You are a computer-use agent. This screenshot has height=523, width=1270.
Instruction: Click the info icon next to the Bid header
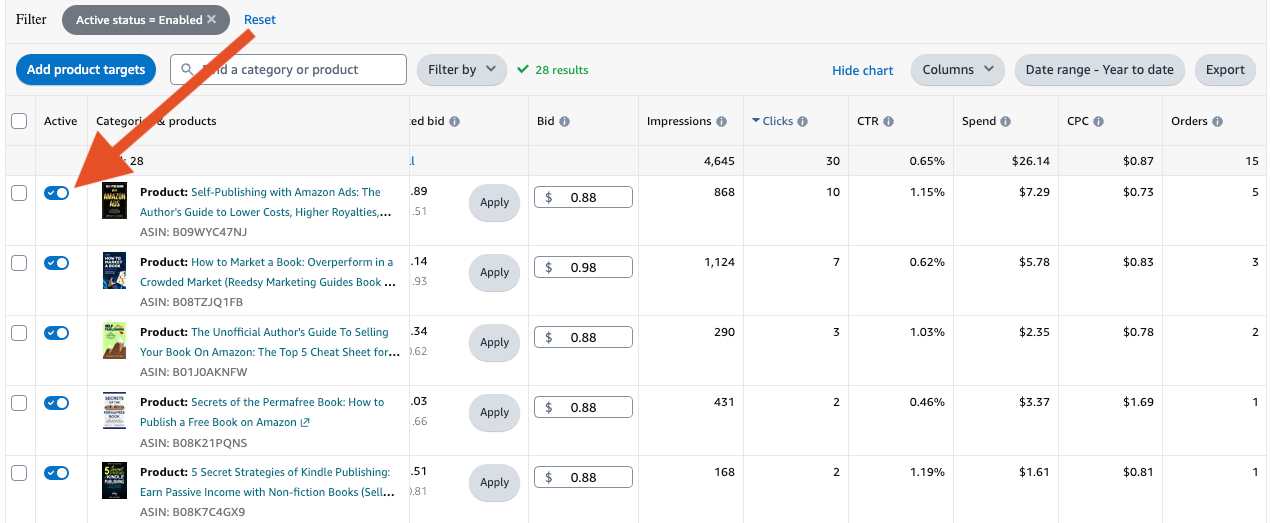tap(564, 122)
